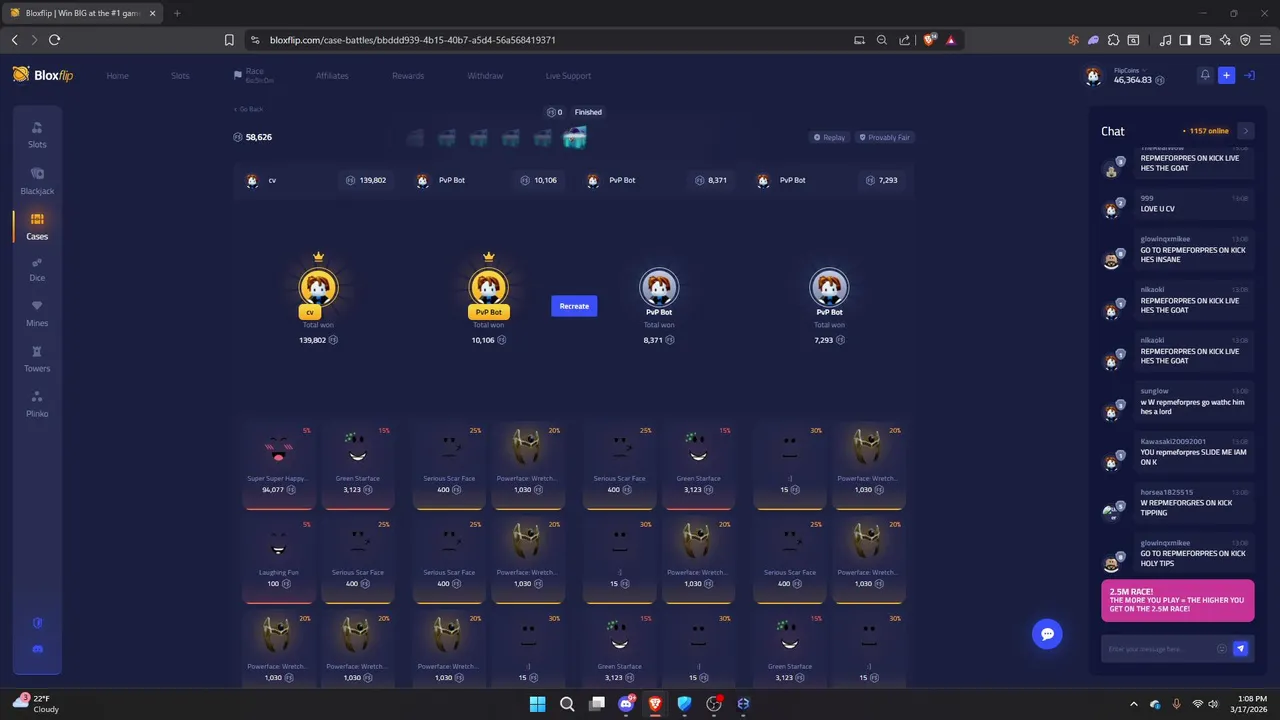Image resolution: width=1280 pixels, height=720 pixels.
Task: Open Slots in top navigation
Action: (180, 76)
